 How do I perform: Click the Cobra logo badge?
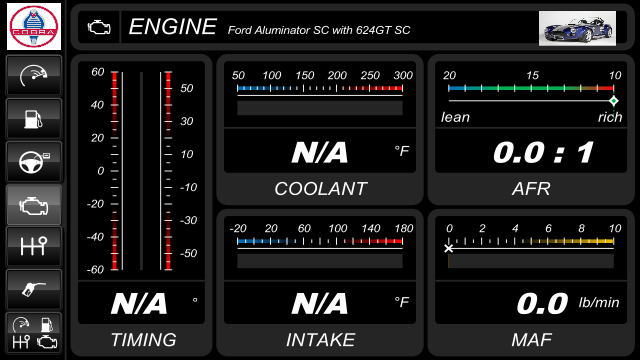[34, 27]
